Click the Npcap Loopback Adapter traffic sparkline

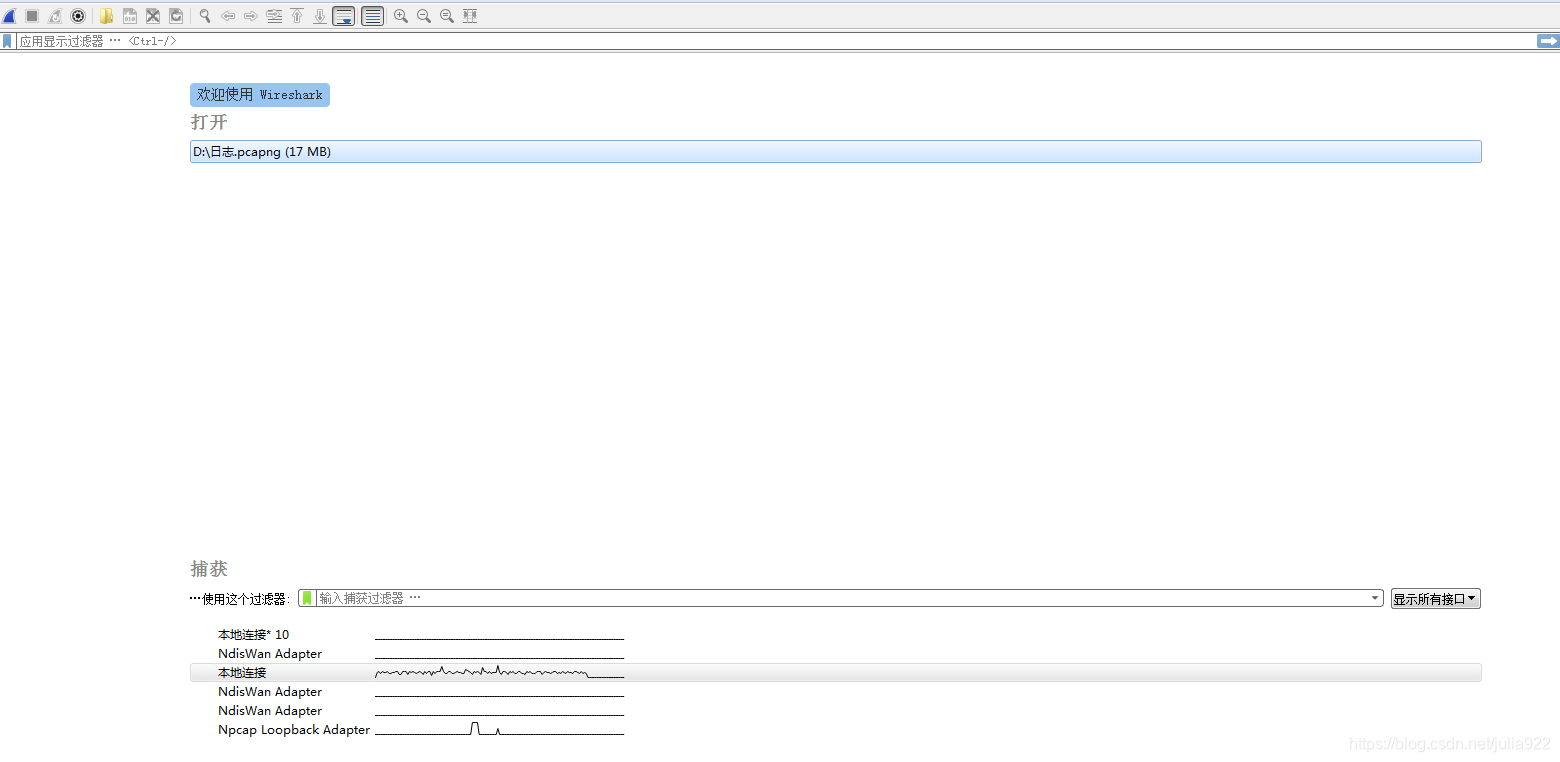coord(499,729)
